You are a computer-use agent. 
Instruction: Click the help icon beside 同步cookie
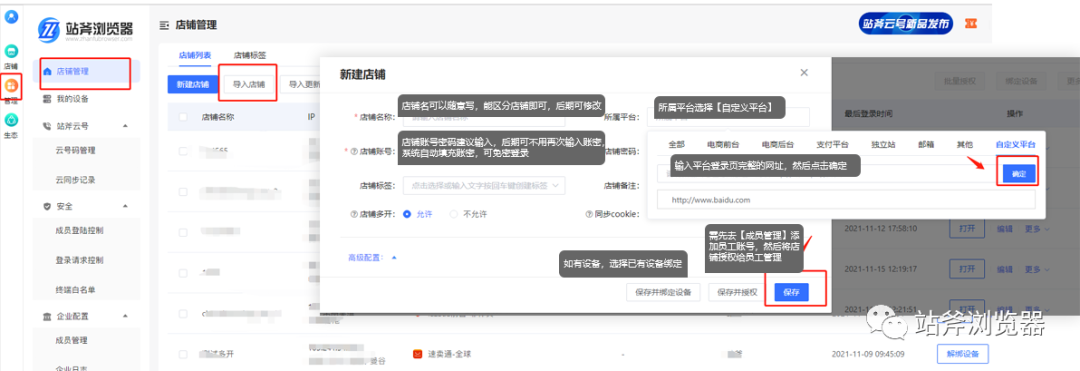click(x=590, y=214)
